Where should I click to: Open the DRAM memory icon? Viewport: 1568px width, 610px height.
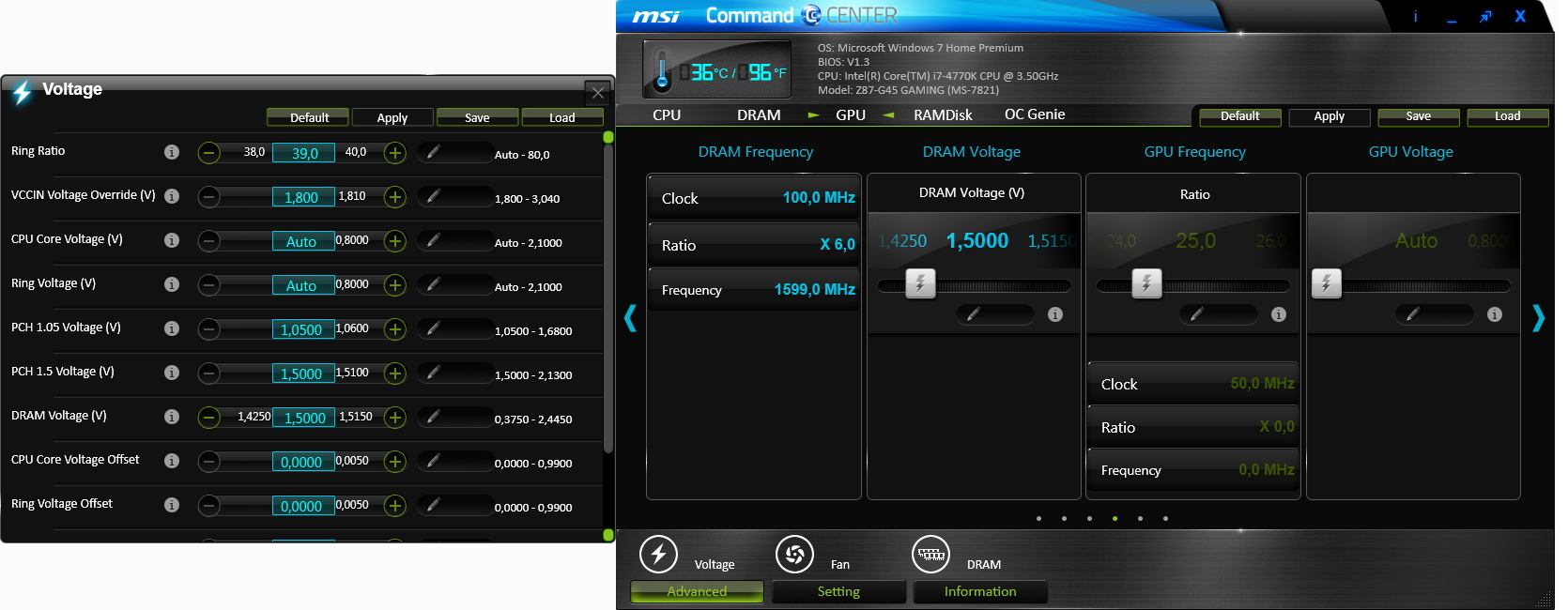pos(930,555)
